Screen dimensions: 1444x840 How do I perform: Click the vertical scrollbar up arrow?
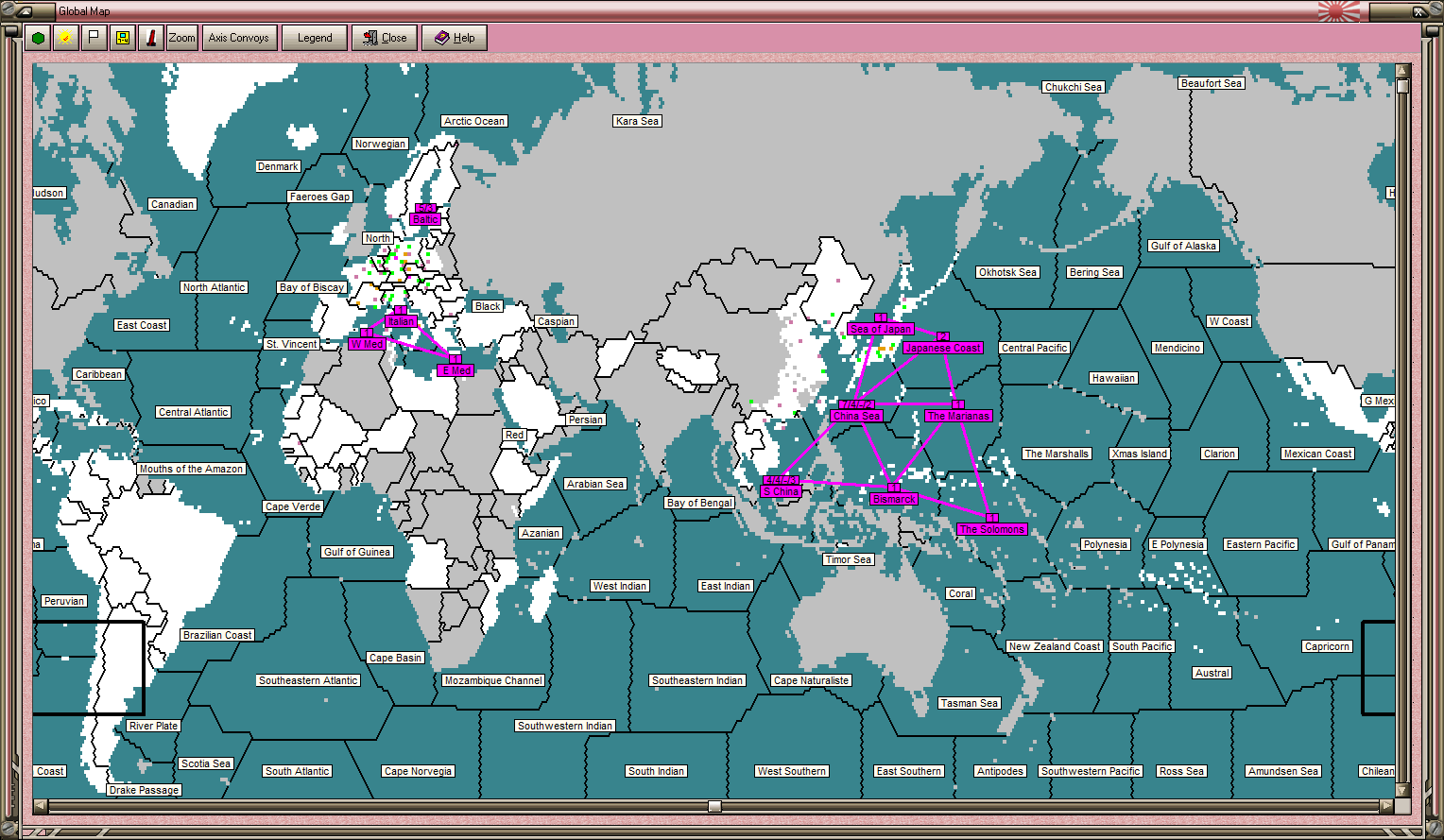[1402, 71]
